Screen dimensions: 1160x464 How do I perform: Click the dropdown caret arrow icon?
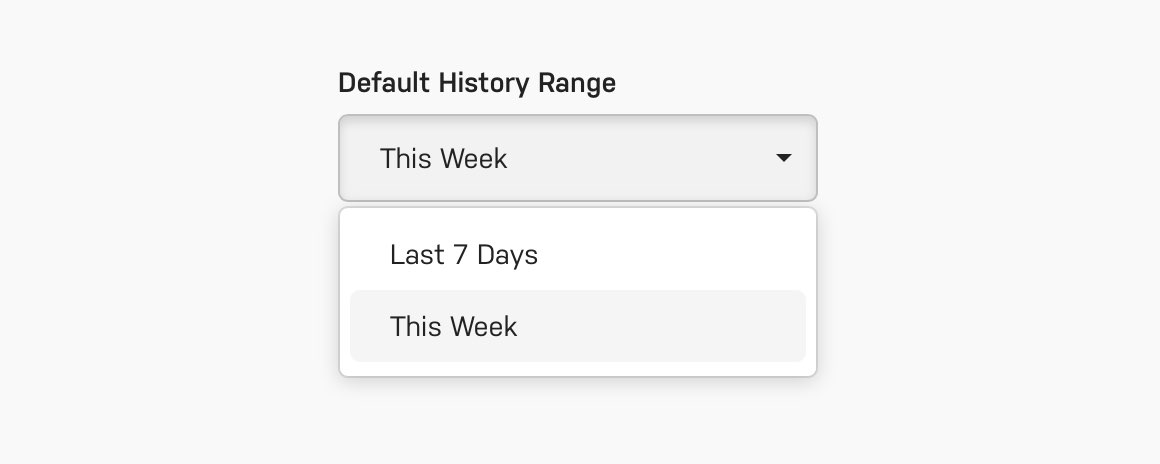pyautogui.click(x=783, y=158)
